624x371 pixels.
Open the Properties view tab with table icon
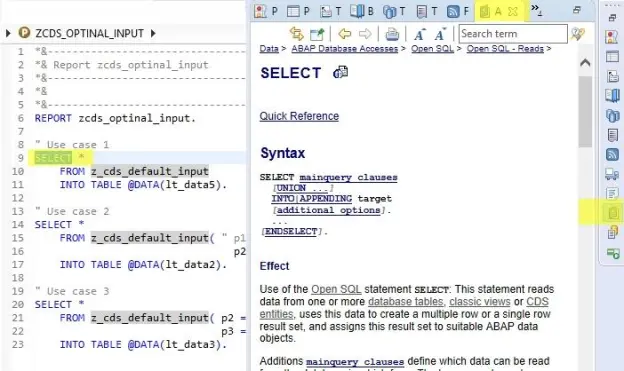pos(298,11)
